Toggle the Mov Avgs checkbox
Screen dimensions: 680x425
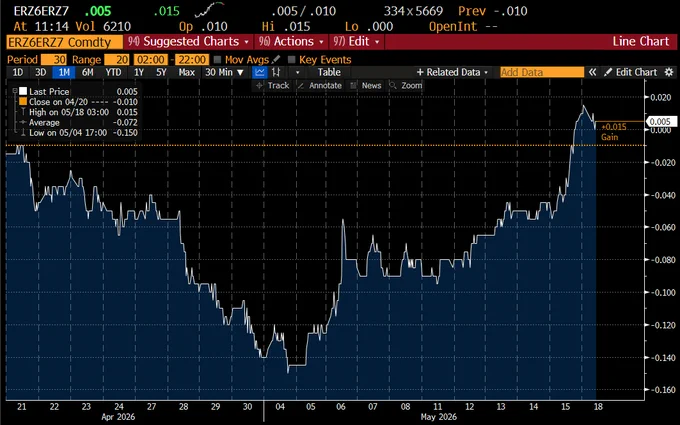pyautogui.click(x=218, y=59)
